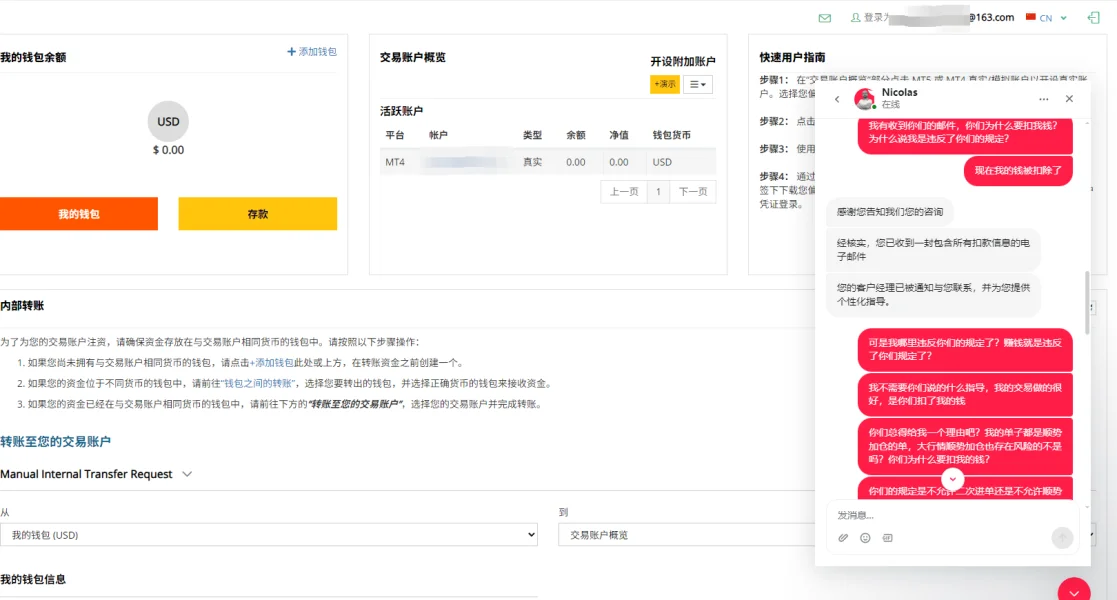This screenshot has height=600, width=1117.
Task: Open the emoji picker in the chat input
Action: pos(864,538)
